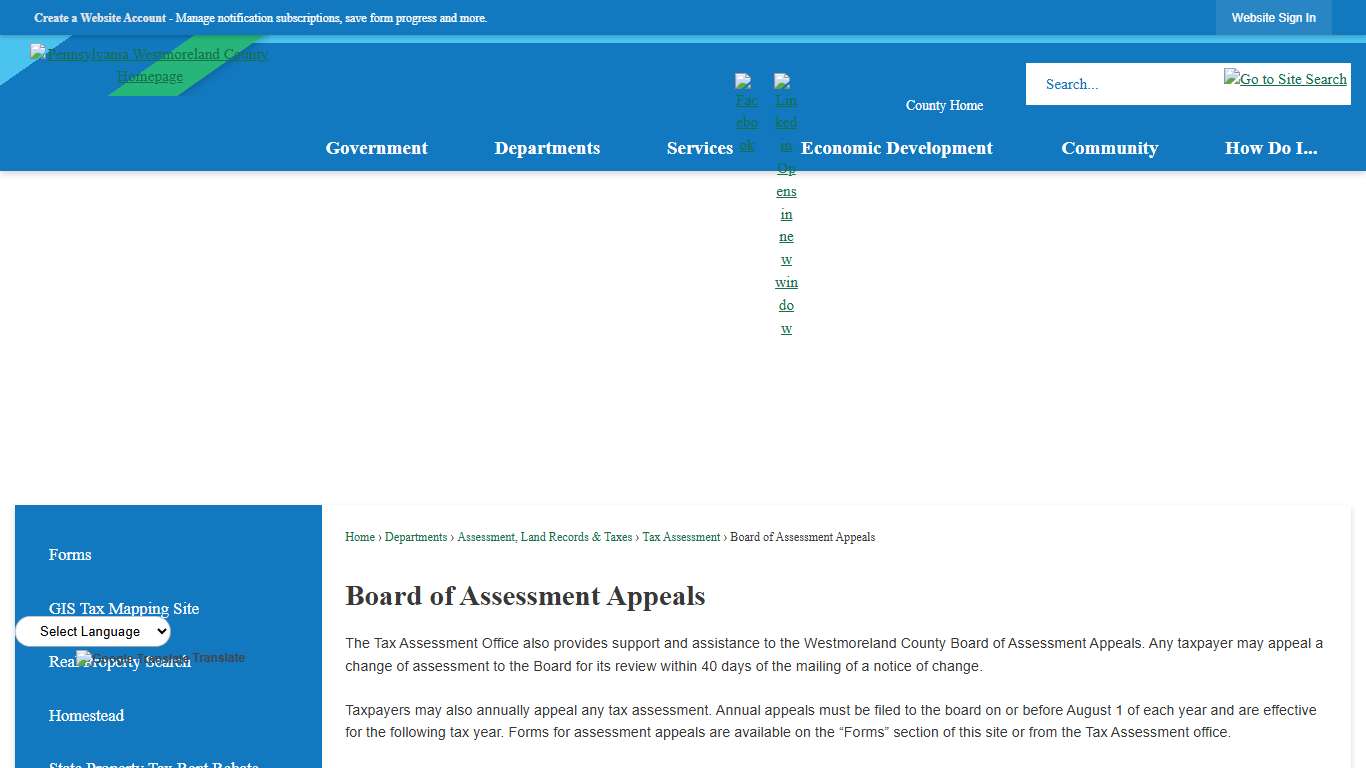Open the Forms sidebar link
The width and height of the screenshot is (1366, 768).
click(x=70, y=554)
